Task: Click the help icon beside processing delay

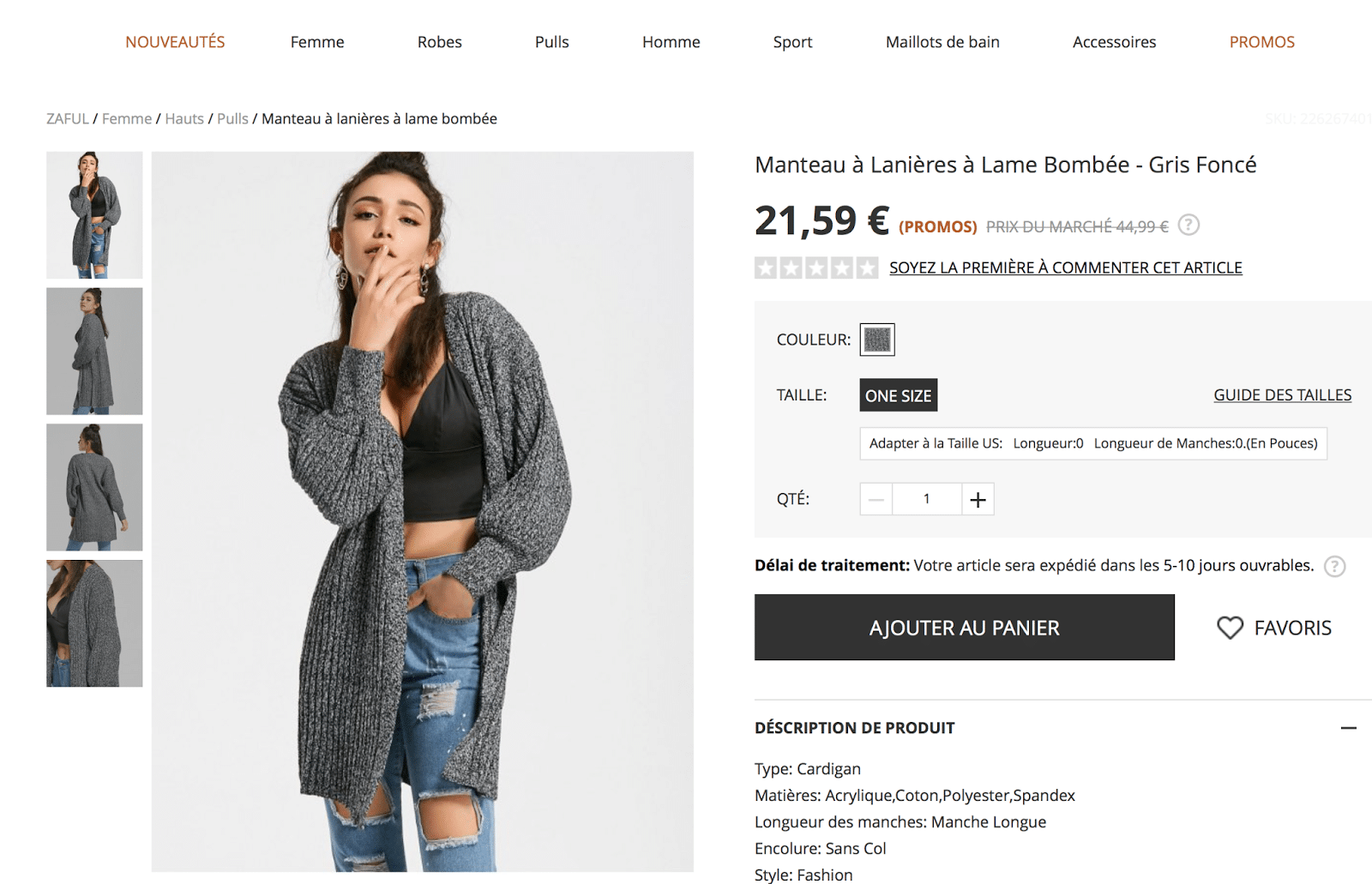Action: point(1334,566)
